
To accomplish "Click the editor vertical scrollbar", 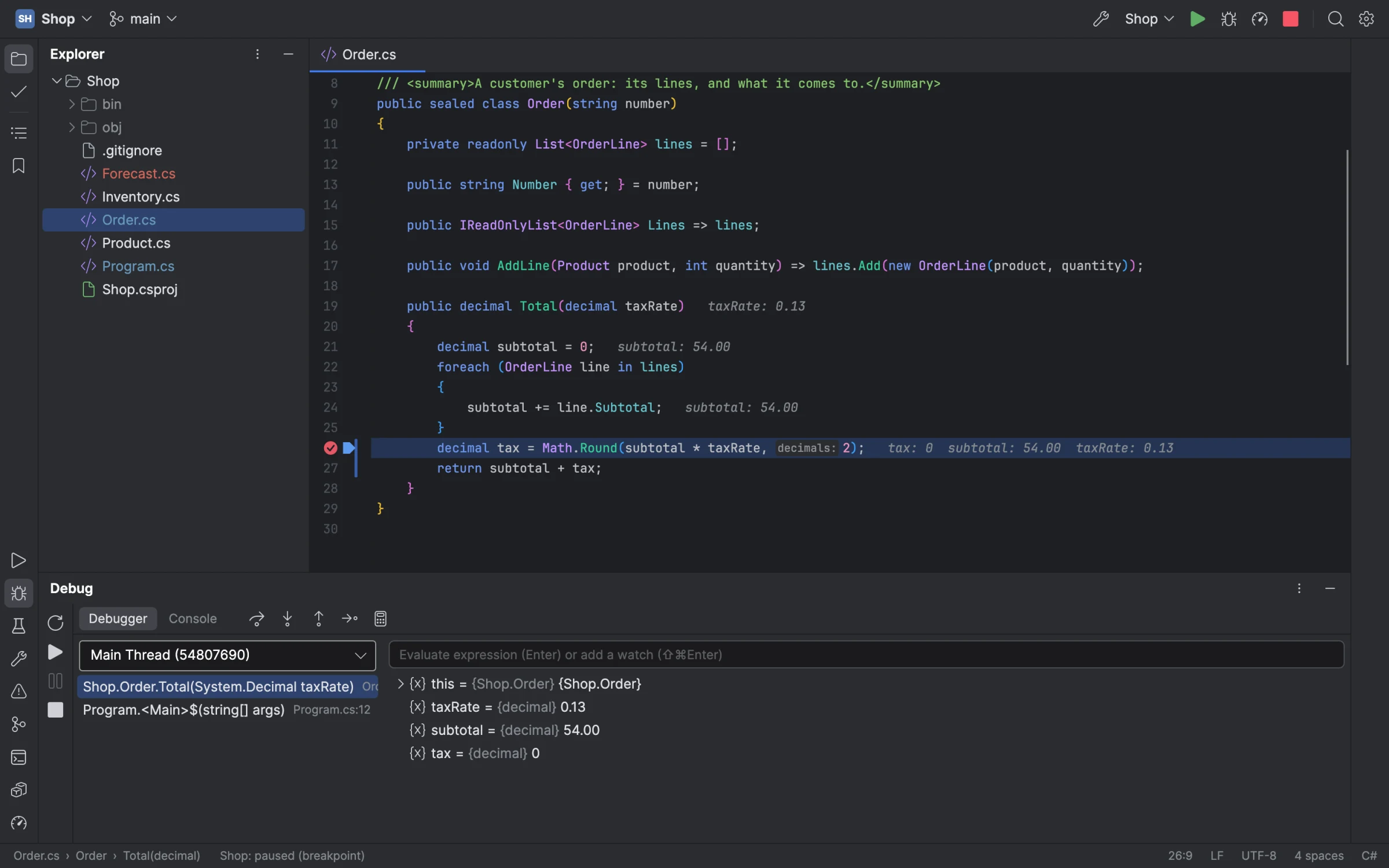I will pyautogui.click(x=1347, y=258).
